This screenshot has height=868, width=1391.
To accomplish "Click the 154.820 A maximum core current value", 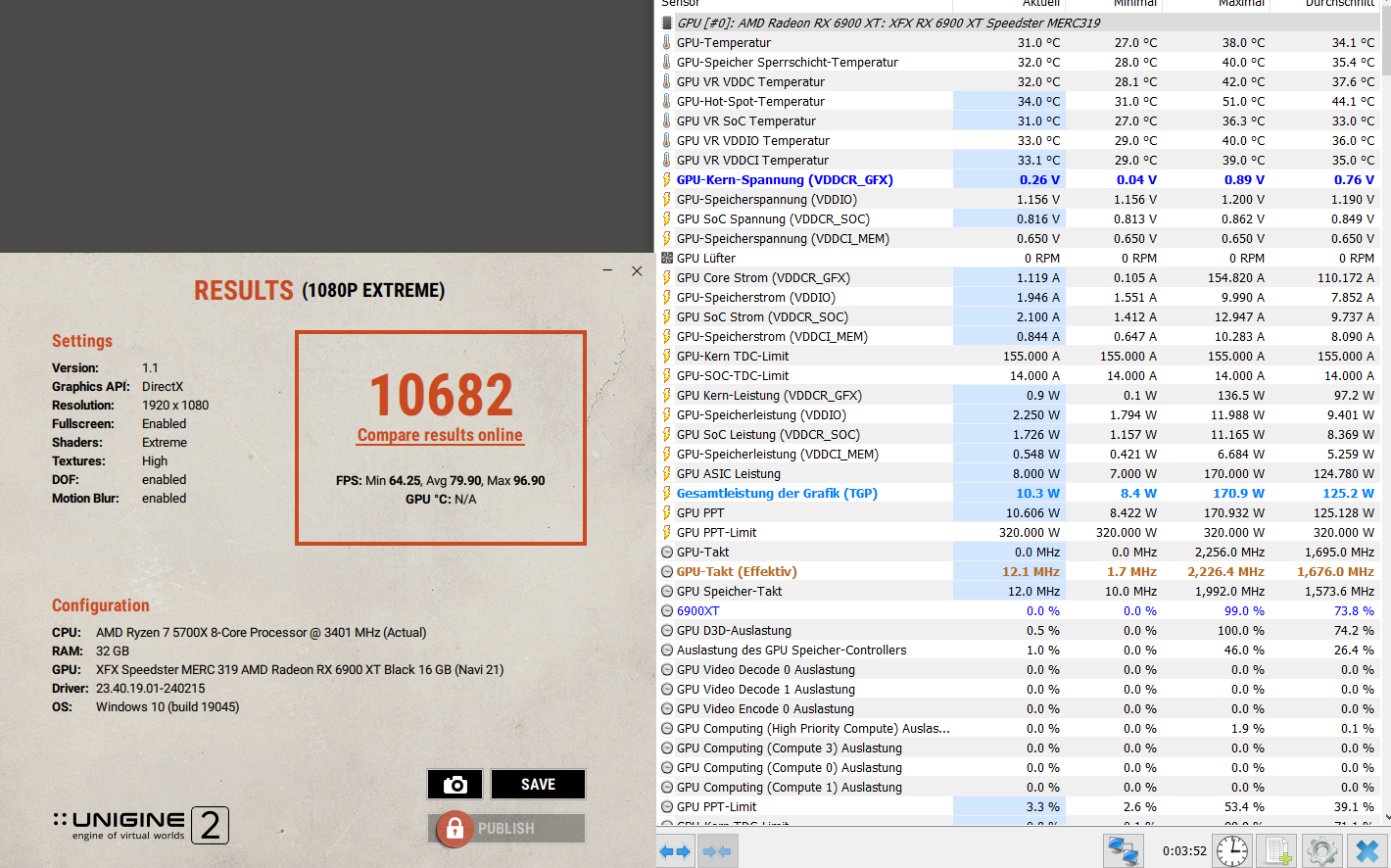I will [1236, 277].
